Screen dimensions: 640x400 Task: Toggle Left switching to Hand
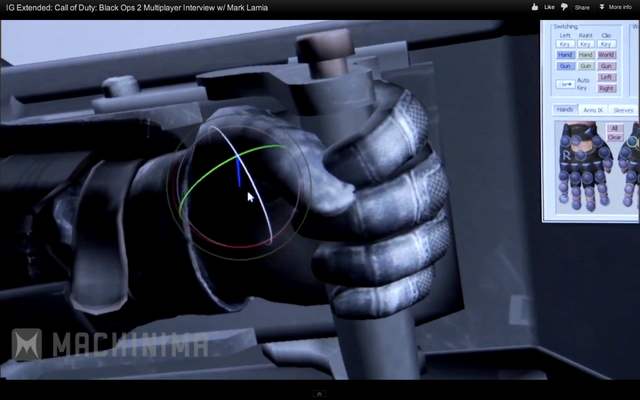565,55
